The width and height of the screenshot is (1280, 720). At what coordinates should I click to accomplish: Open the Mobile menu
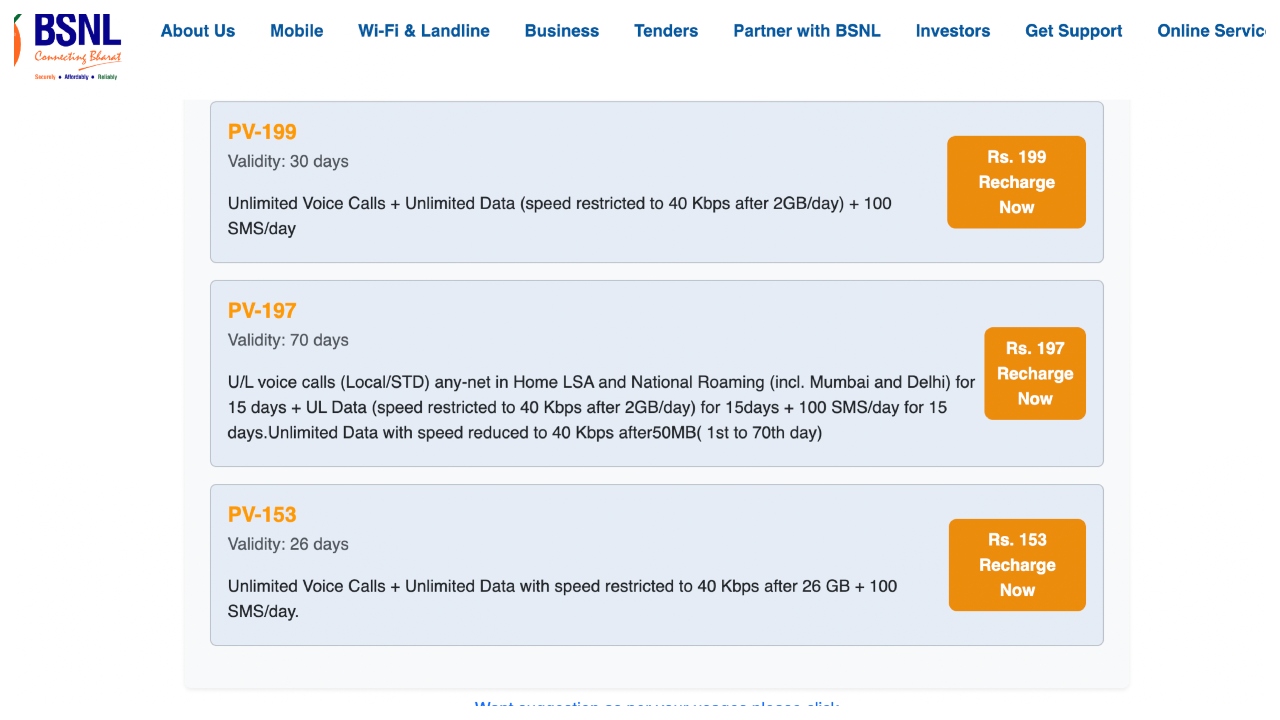pyautogui.click(x=296, y=31)
